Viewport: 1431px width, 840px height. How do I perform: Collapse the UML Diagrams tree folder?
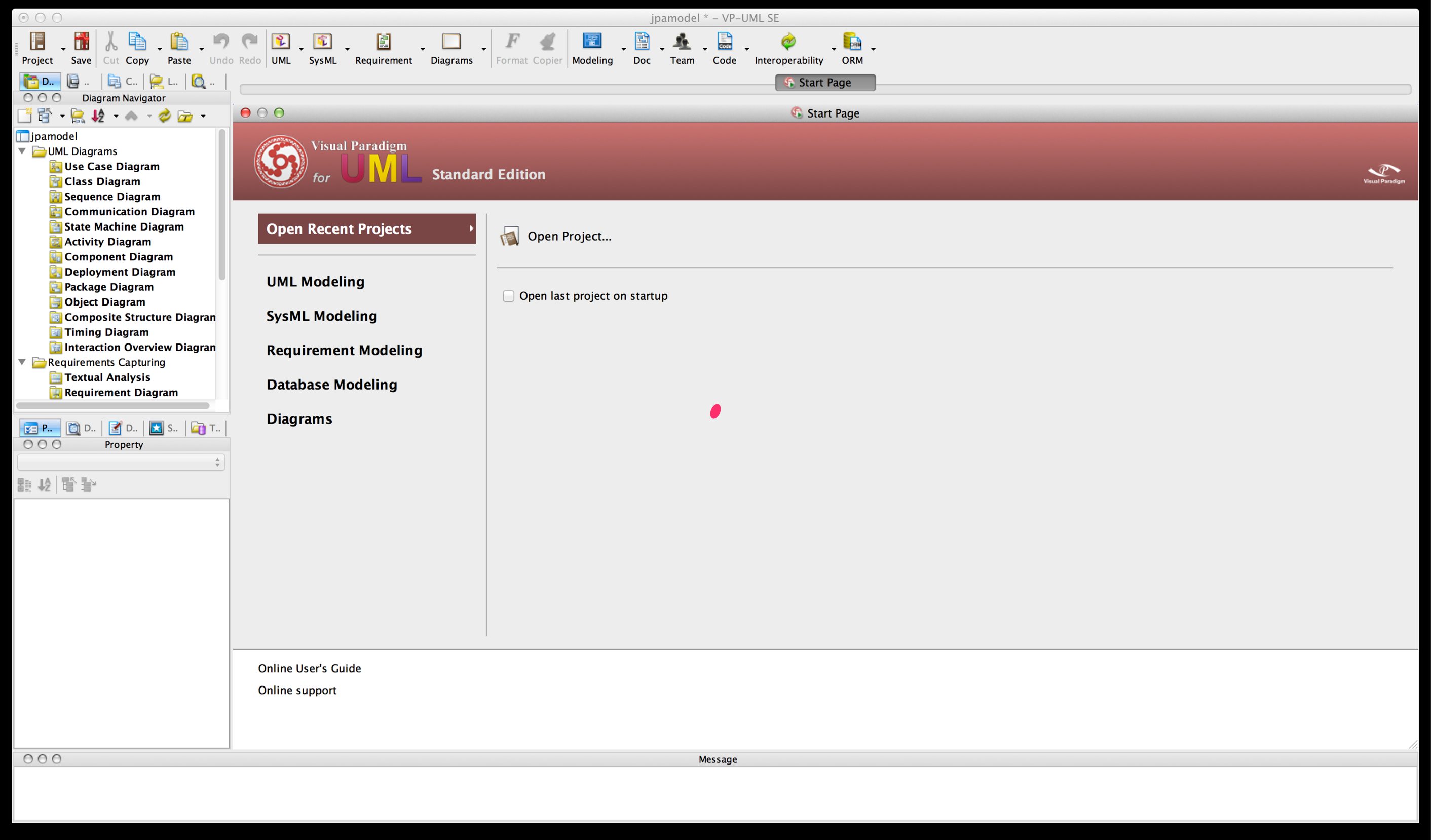tap(22, 151)
